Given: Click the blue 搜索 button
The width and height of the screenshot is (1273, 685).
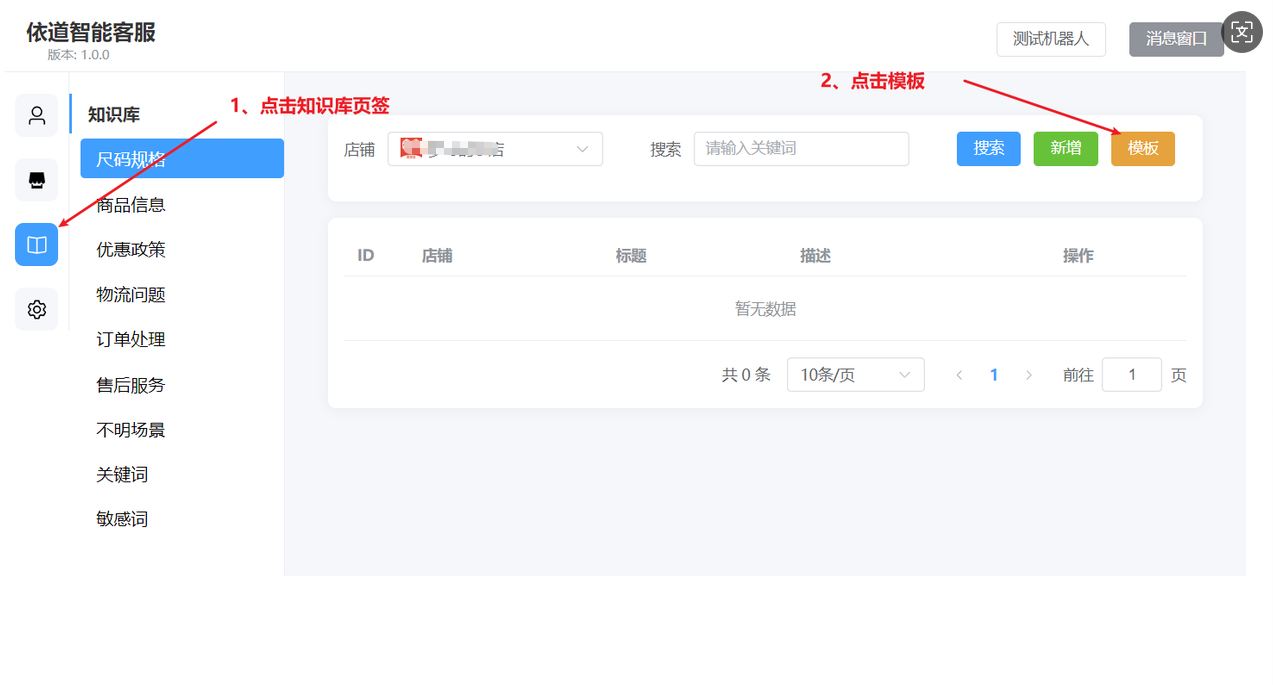Looking at the screenshot, I should (988, 148).
